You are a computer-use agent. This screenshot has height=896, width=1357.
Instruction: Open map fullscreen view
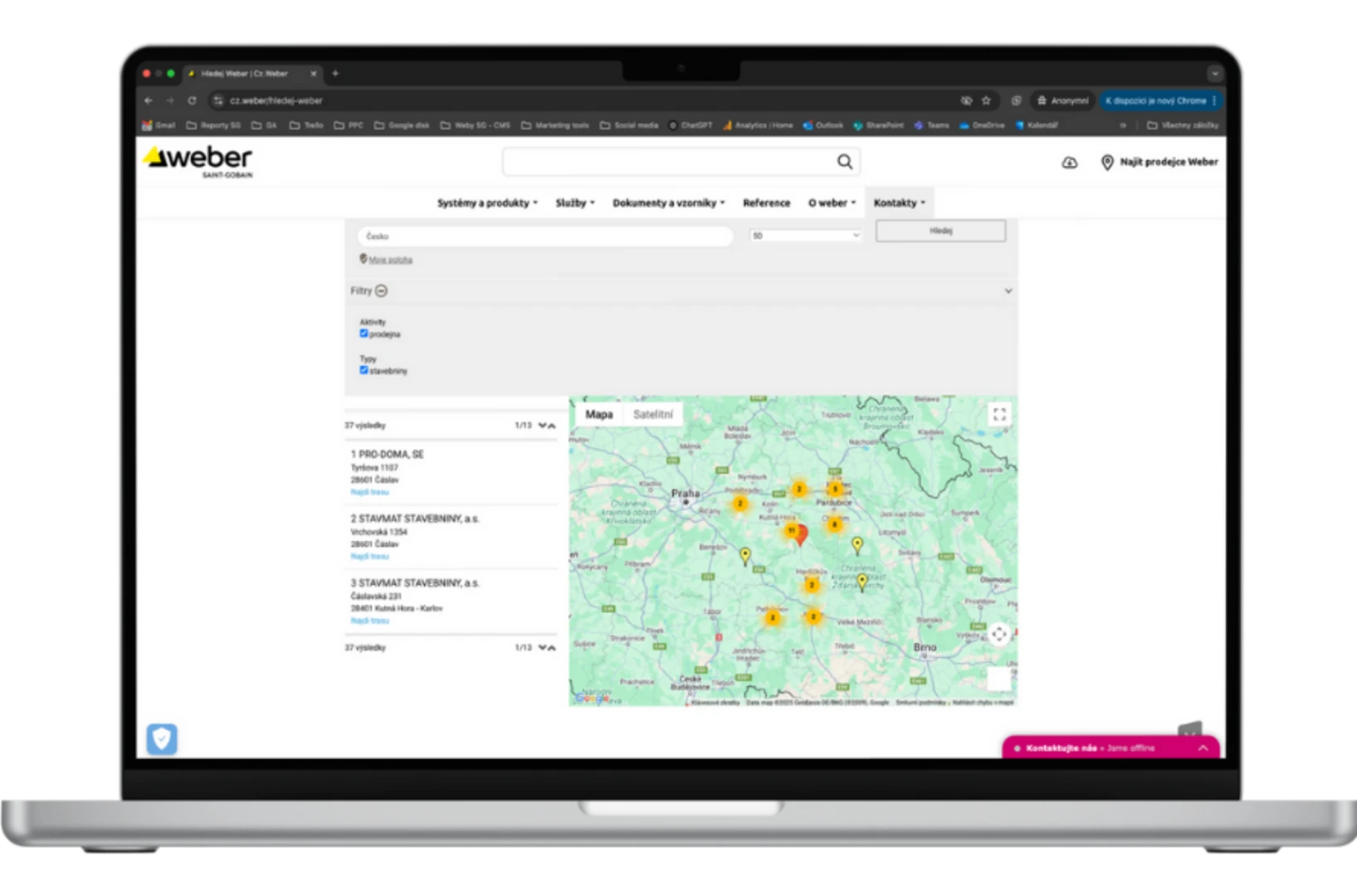[999, 414]
